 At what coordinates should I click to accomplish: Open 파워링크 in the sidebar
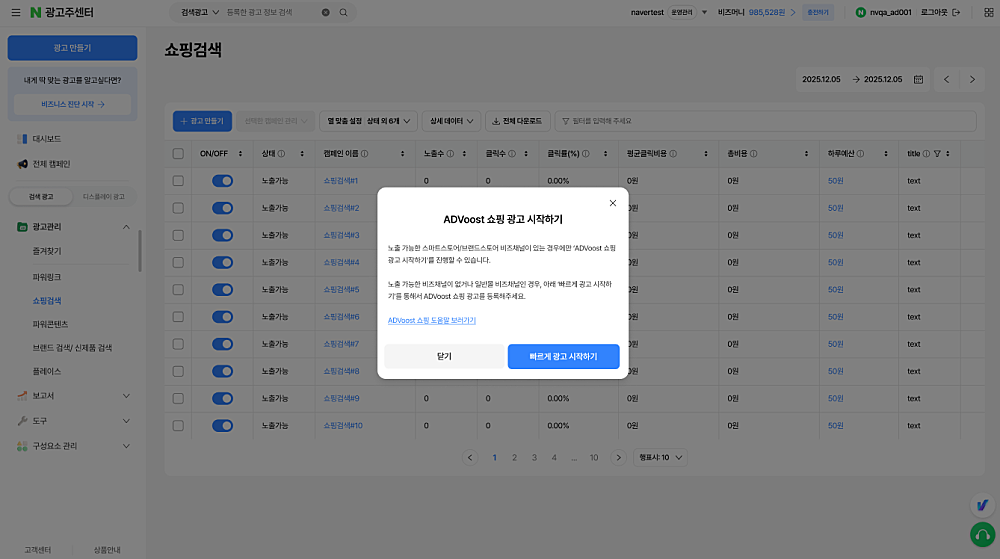coord(47,277)
